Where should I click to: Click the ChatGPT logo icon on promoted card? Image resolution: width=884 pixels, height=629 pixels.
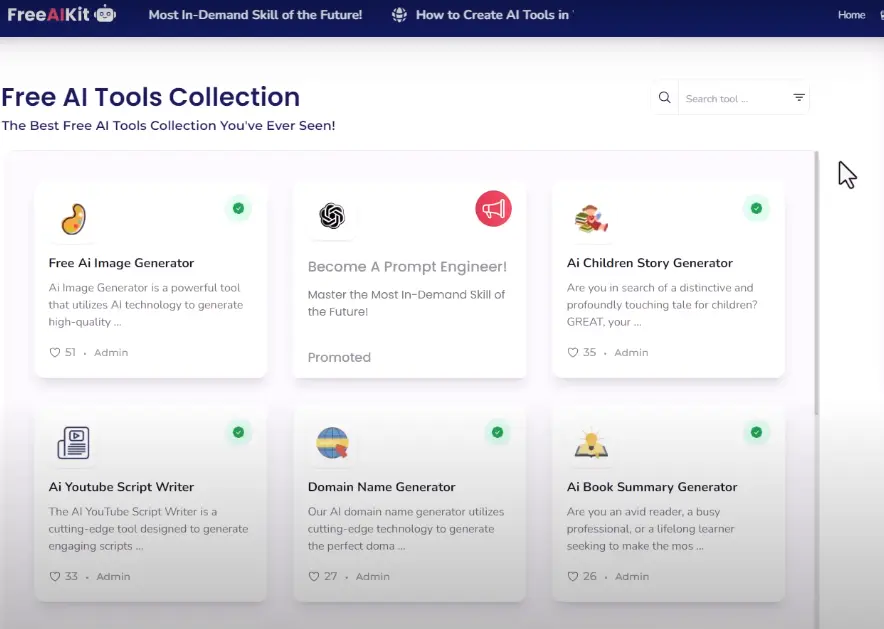coord(332,216)
